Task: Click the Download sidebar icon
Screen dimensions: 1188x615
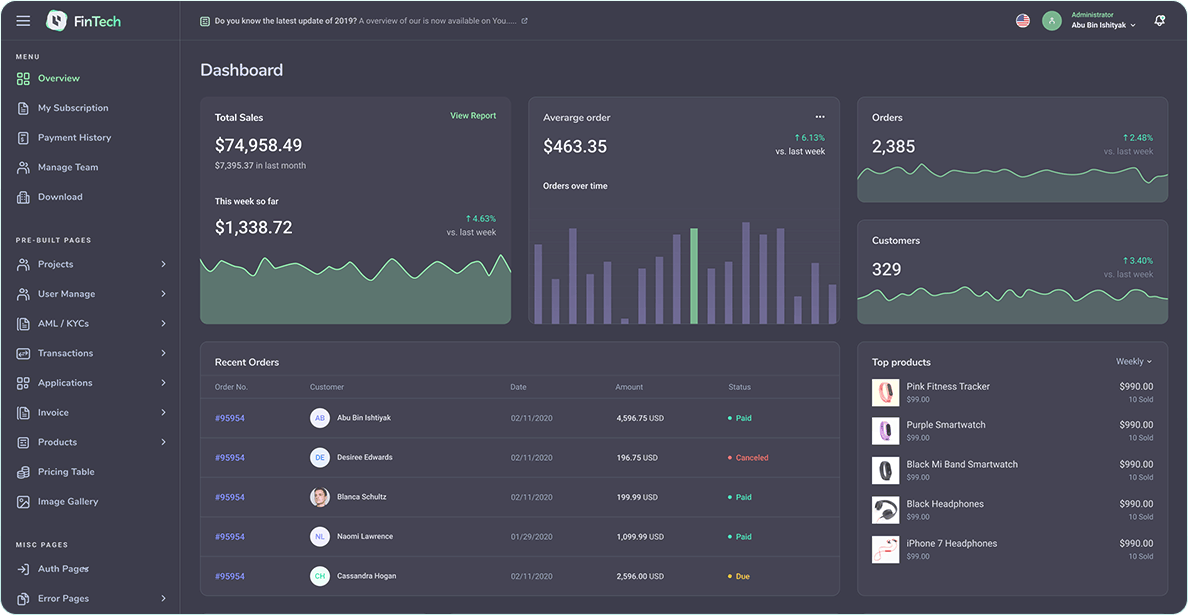Action: pos(23,197)
